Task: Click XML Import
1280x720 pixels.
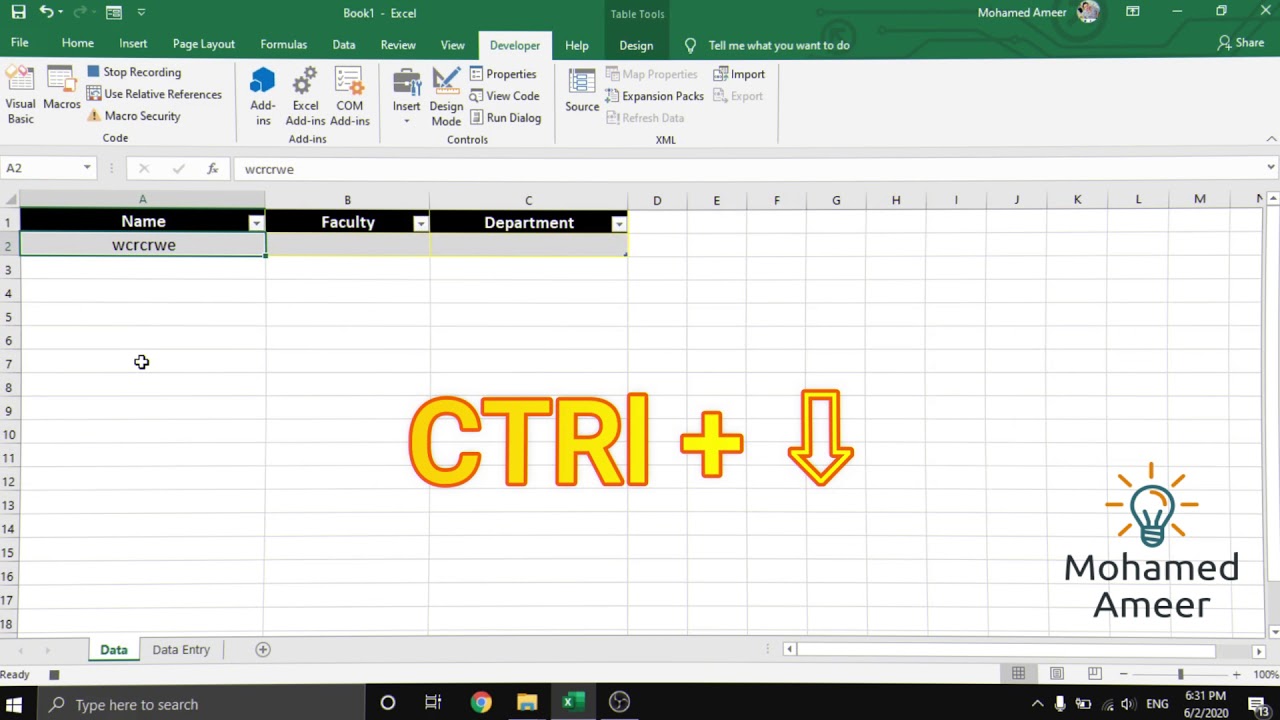Action: coord(739,74)
